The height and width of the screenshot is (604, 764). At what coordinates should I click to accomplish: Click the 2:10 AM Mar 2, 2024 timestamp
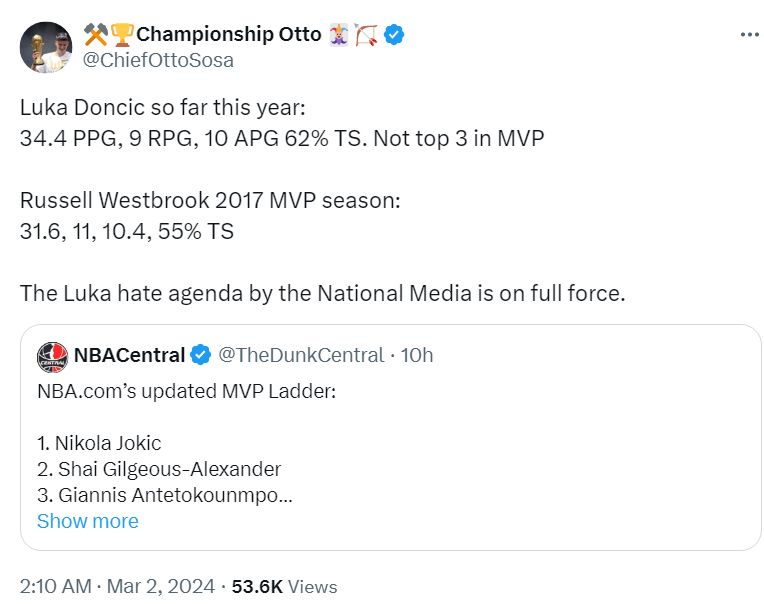[114, 587]
